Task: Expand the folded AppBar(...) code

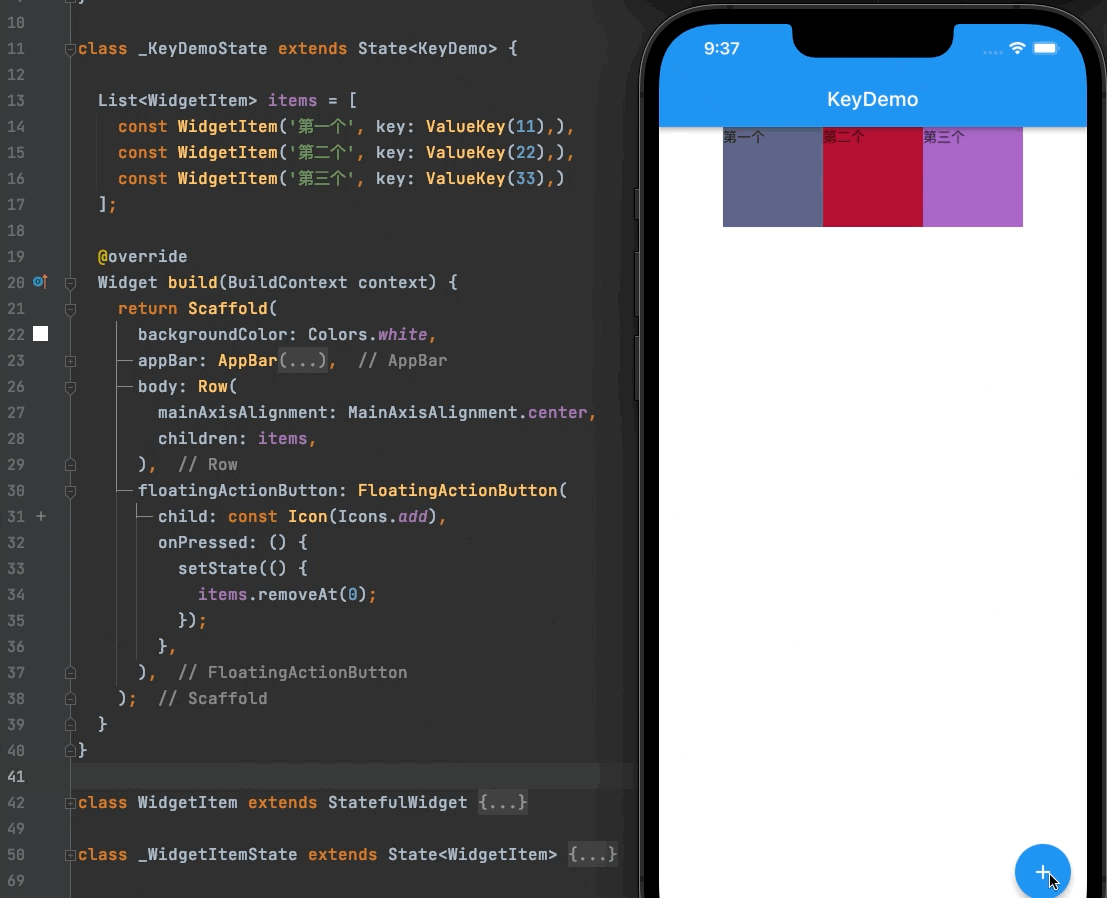Action: coord(302,360)
